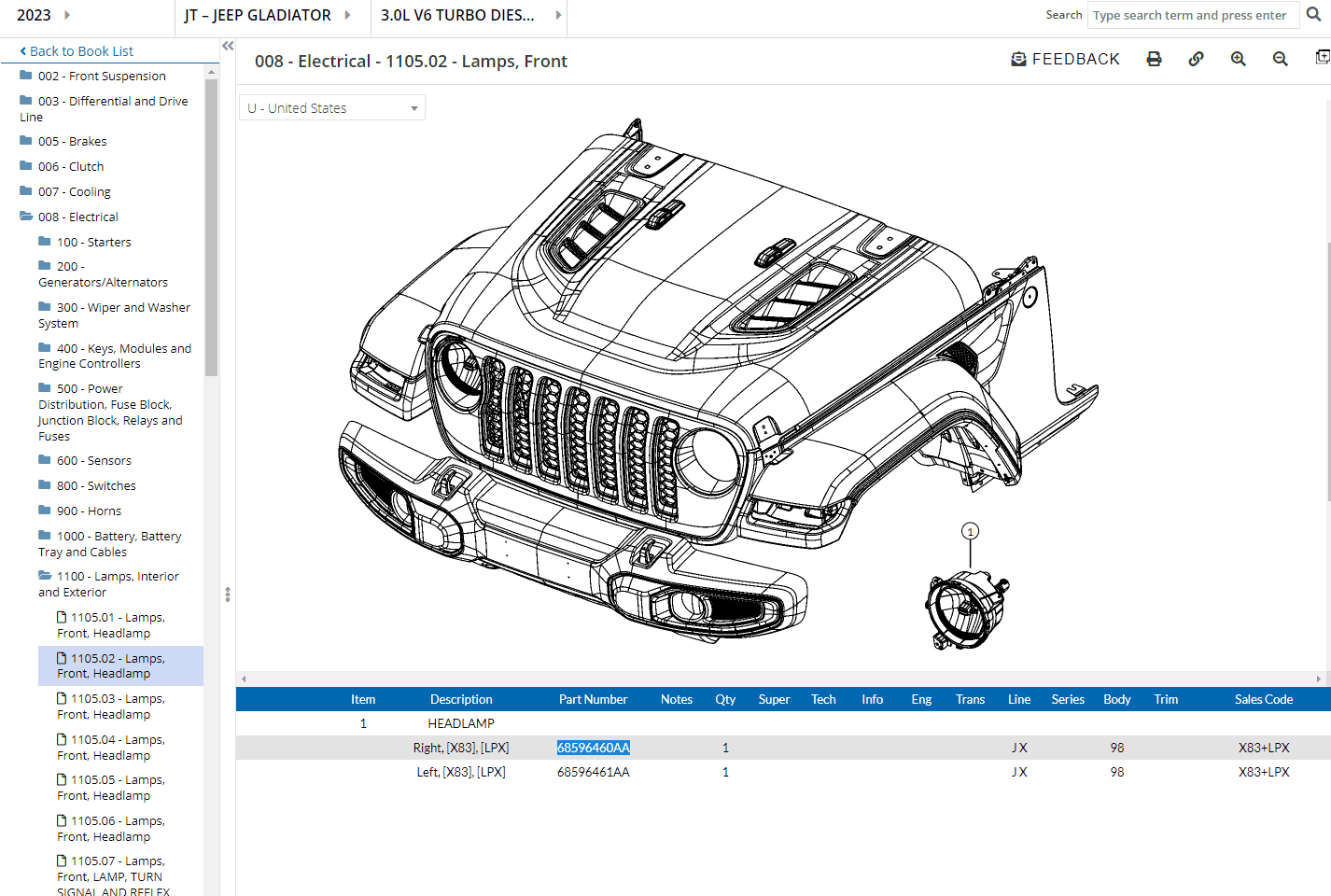The height and width of the screenshot is (896, 1331).
Task: Click the Series column header
Action: click(x=1068, y=699)
